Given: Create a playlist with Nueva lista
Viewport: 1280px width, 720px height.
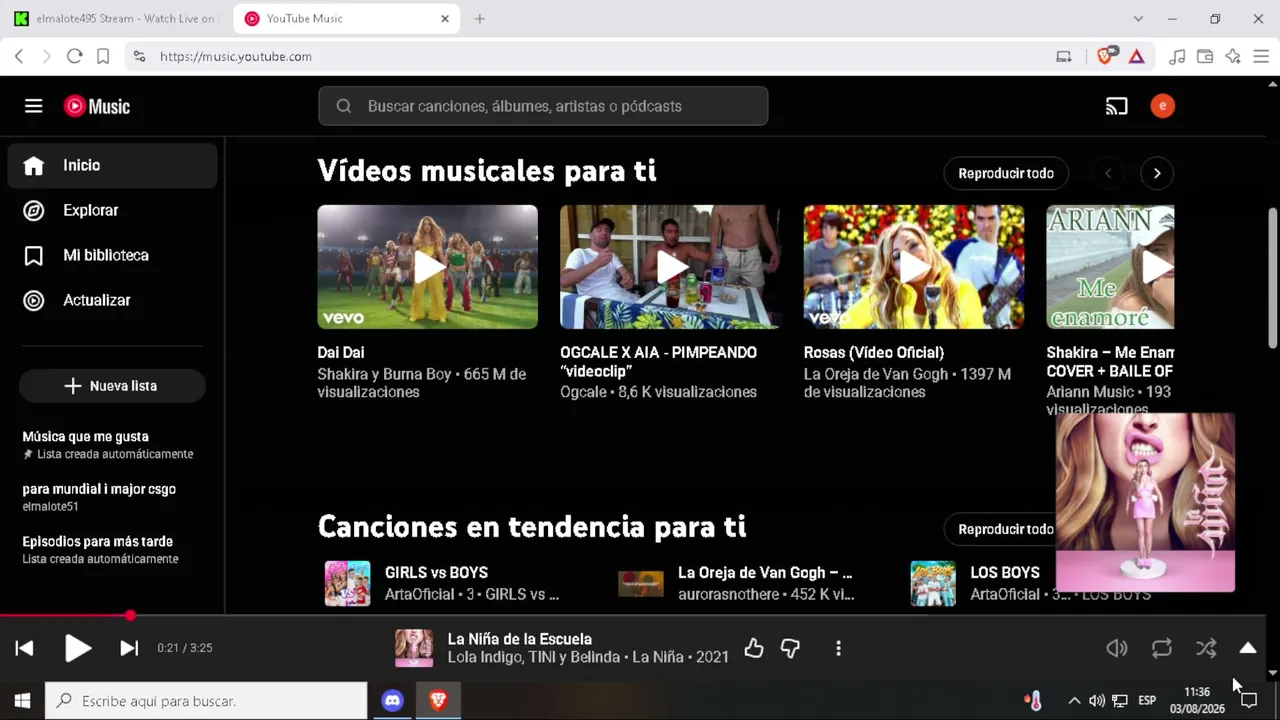Looking at the screenshot, I should coord(112,386).
